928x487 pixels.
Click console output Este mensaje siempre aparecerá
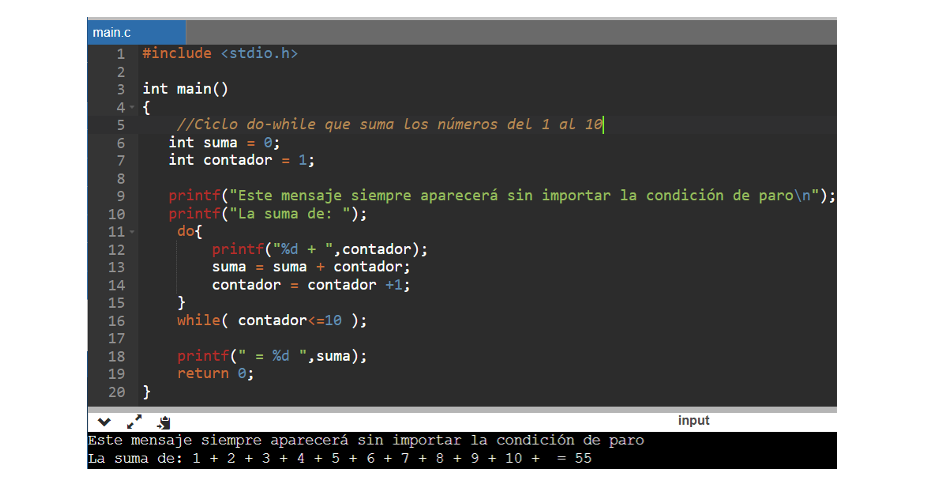point(366,441)
